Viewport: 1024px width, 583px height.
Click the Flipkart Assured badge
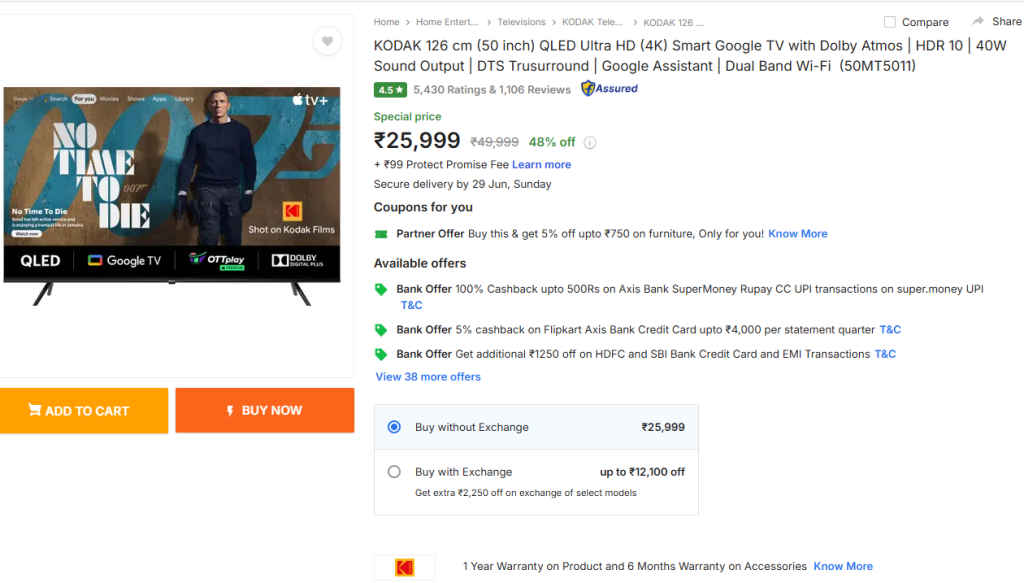[608, 89]
